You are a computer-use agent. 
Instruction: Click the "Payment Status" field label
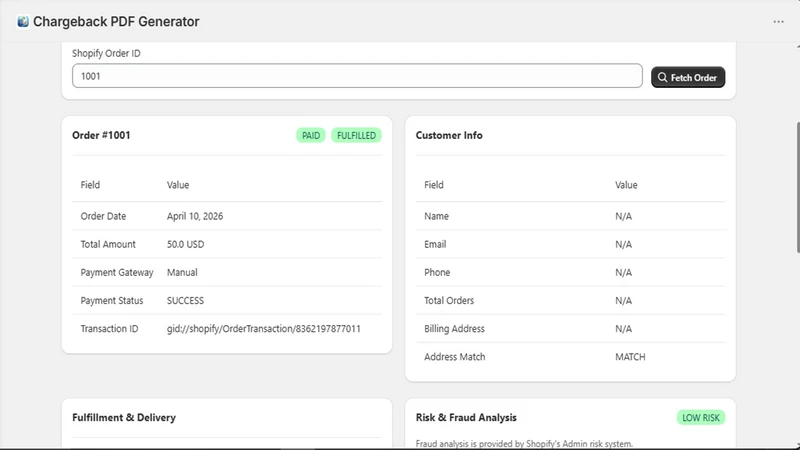point(112,301)
